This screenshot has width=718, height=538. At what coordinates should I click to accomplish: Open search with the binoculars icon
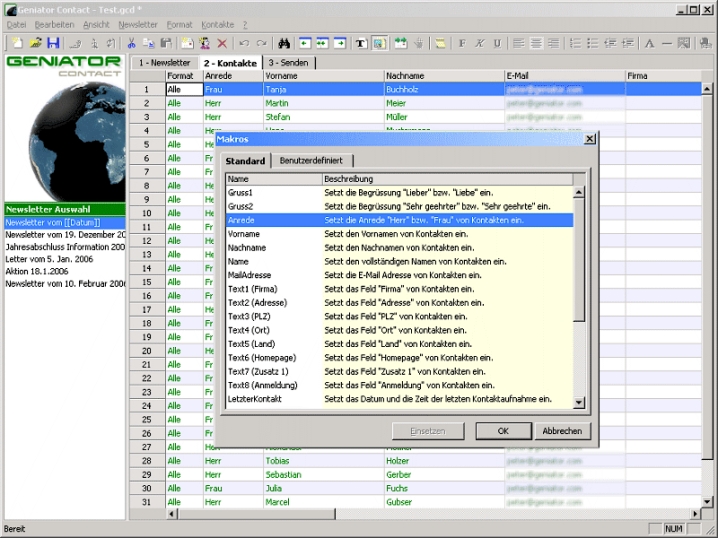[x=284, y=44]
